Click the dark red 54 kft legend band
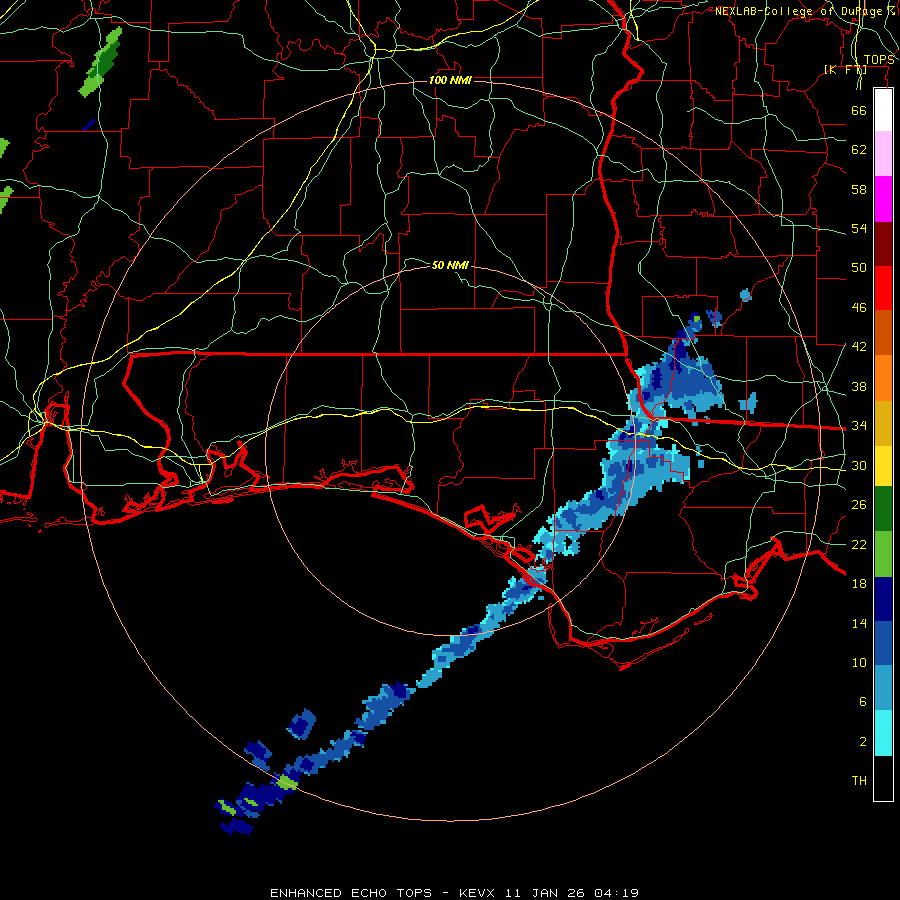Image resolution: width=900 pixels, height=900 pixels. [x=883, y=243]
